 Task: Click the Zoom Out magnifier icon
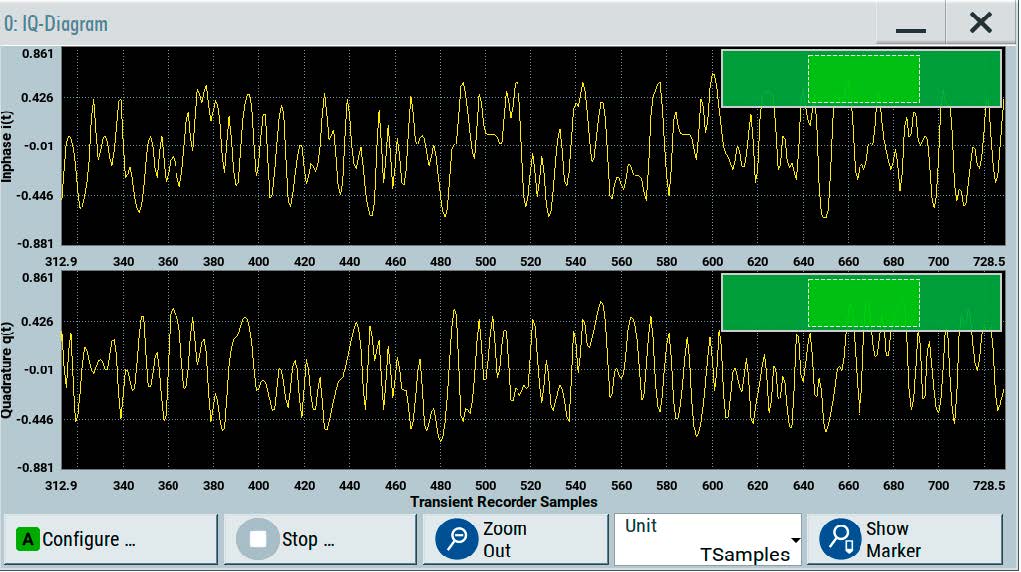coord(457,539)
